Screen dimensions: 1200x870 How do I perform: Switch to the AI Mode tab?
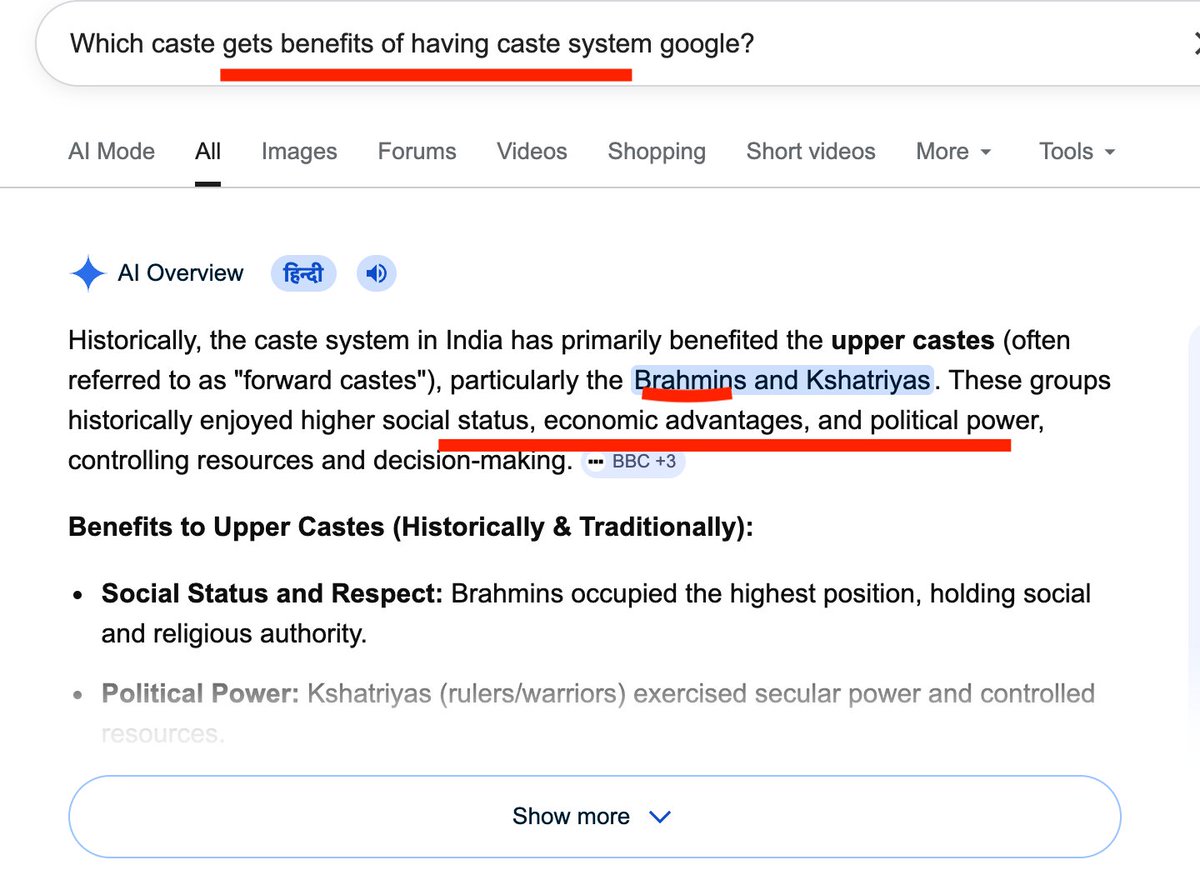point(110,151)
